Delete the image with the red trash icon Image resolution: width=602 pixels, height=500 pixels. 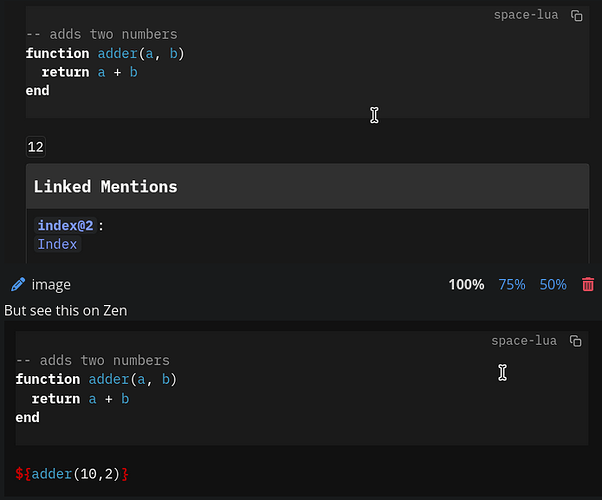tap(588, 285)
